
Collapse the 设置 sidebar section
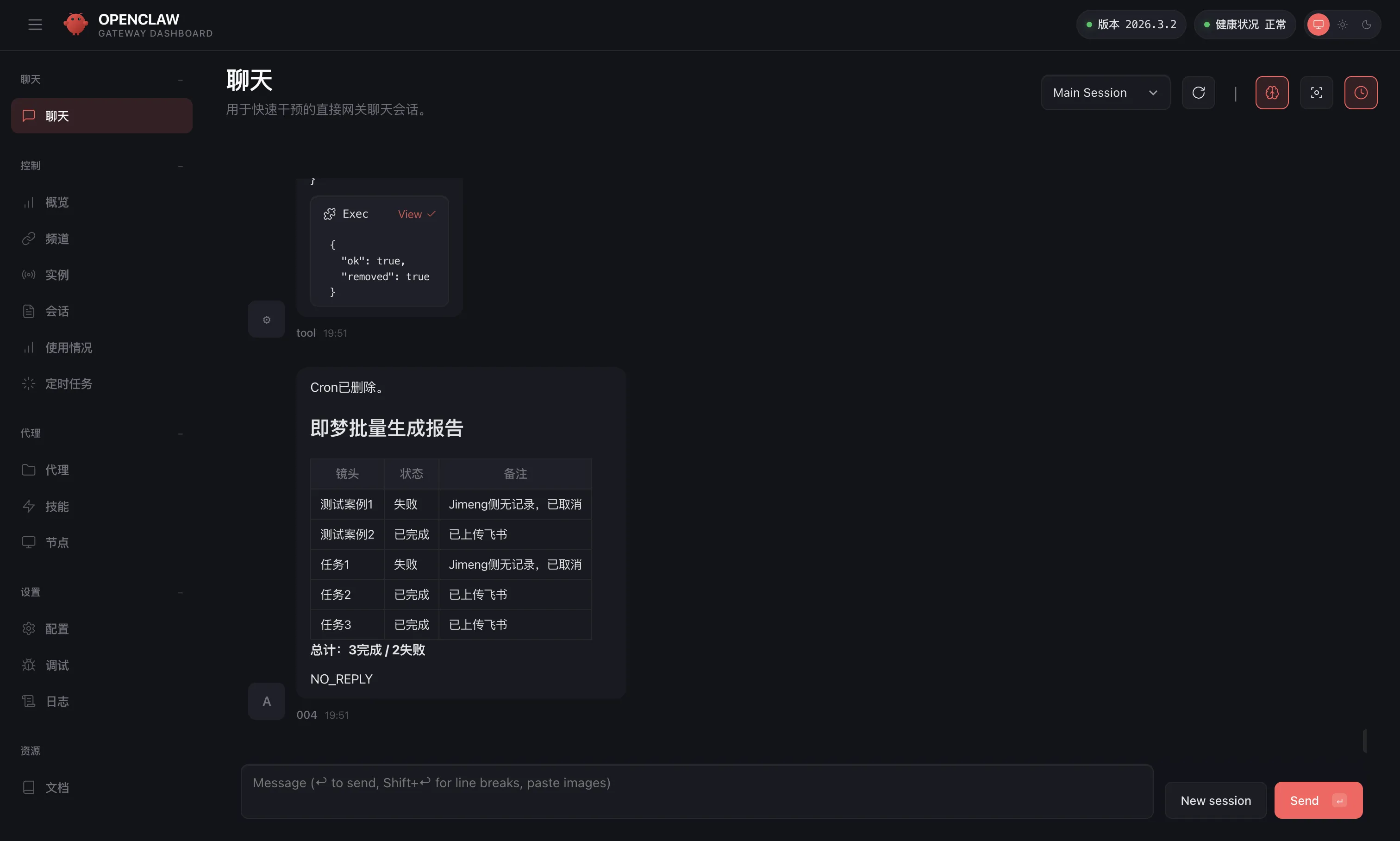coord(180,592)
